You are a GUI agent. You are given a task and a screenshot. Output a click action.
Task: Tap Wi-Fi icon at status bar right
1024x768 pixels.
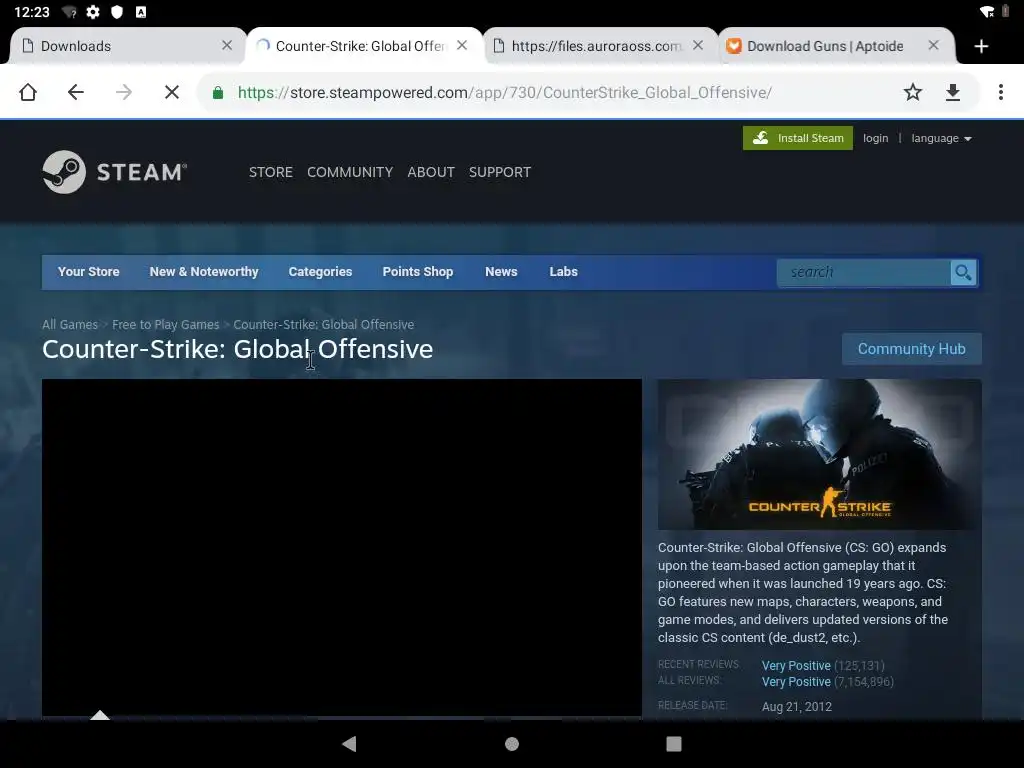pos(987,11)
